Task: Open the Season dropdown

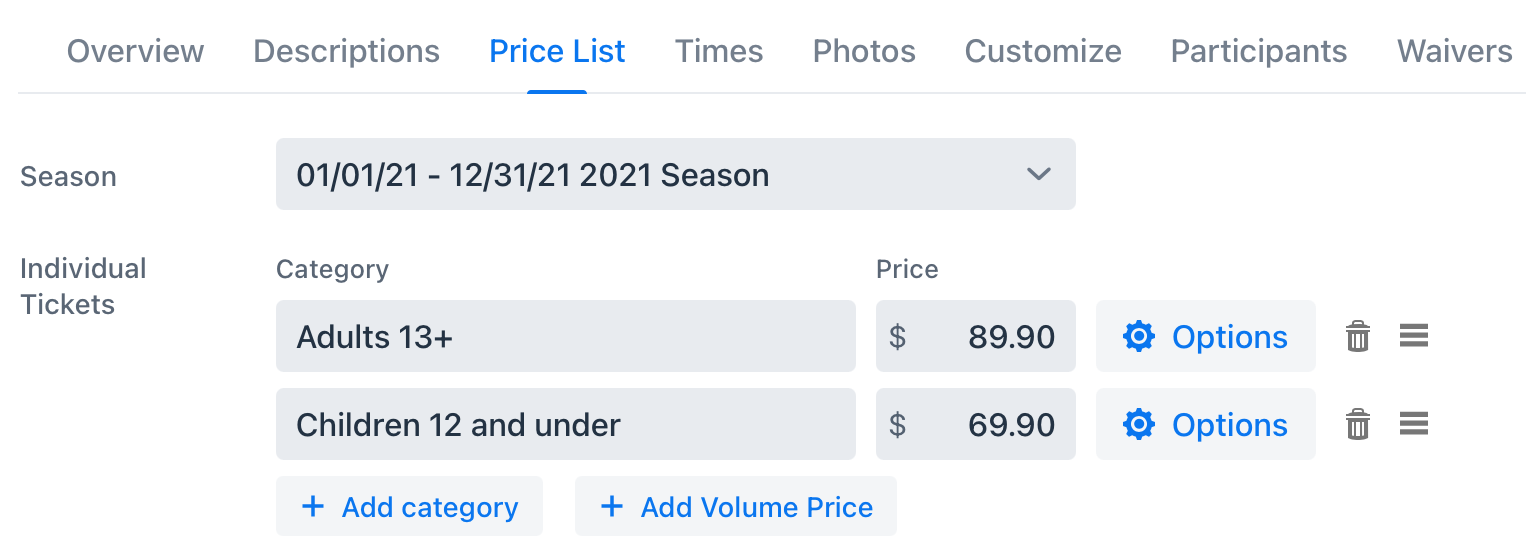Action: click(x=676, y=174)
